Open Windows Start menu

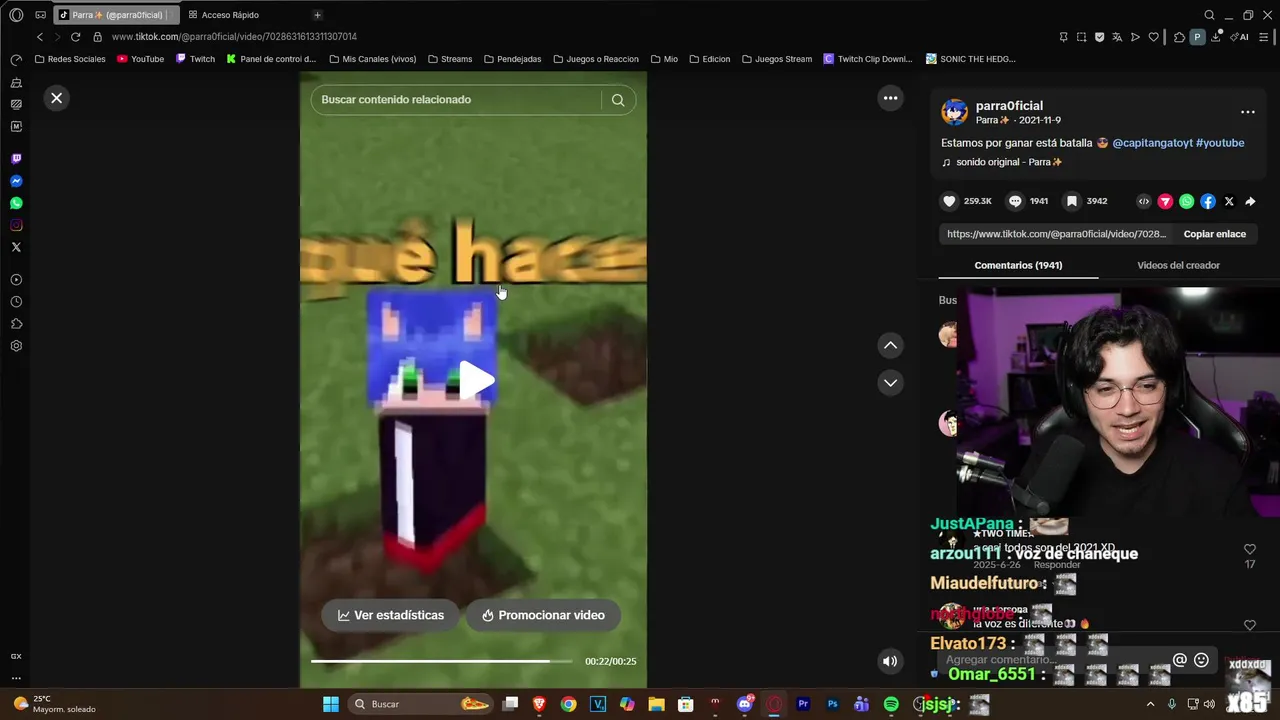click(x=331, y=704)
